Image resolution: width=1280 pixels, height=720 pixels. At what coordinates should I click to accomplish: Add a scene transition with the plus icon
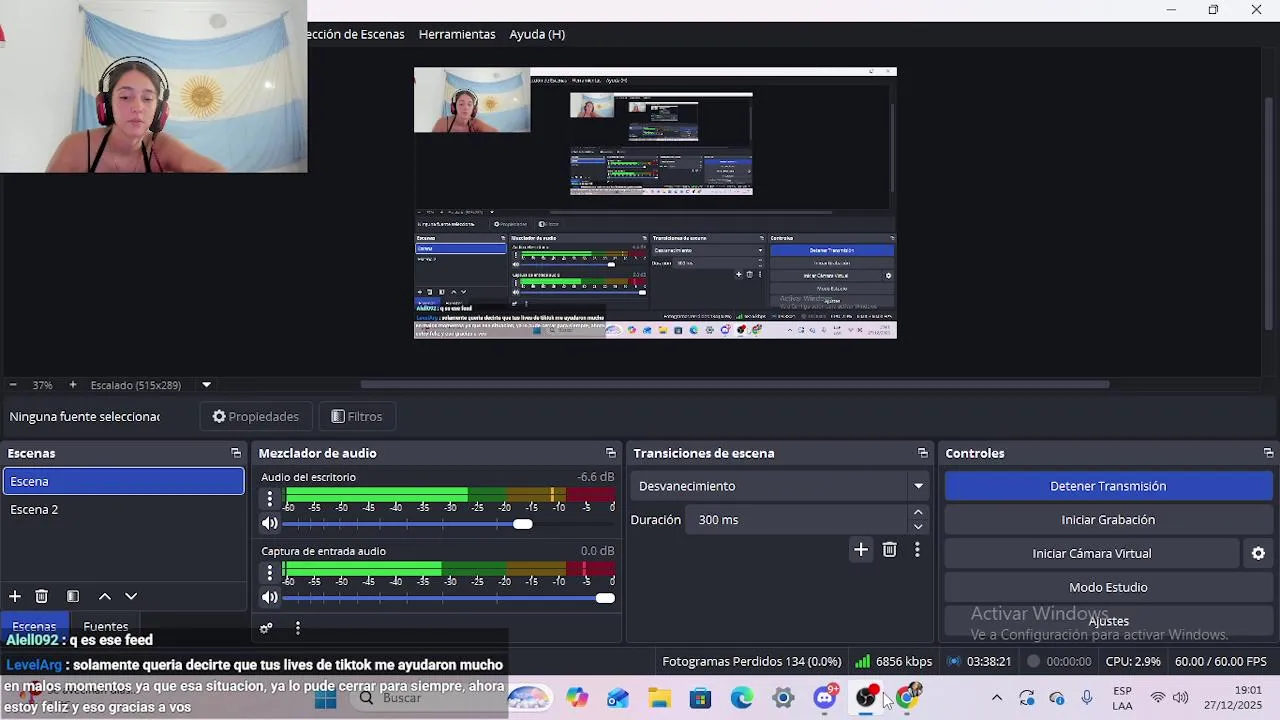(x=861, y=549)
